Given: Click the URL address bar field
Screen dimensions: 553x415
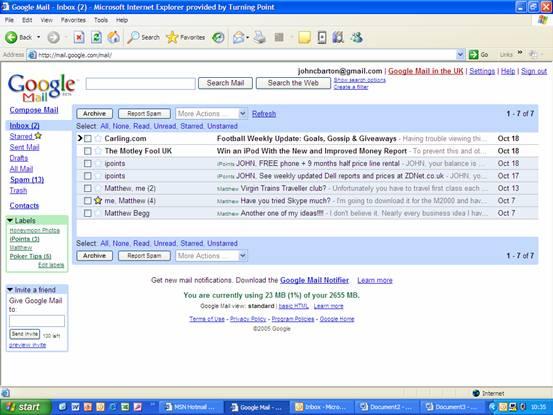Looking at the screenshot, I should (246, 55).
